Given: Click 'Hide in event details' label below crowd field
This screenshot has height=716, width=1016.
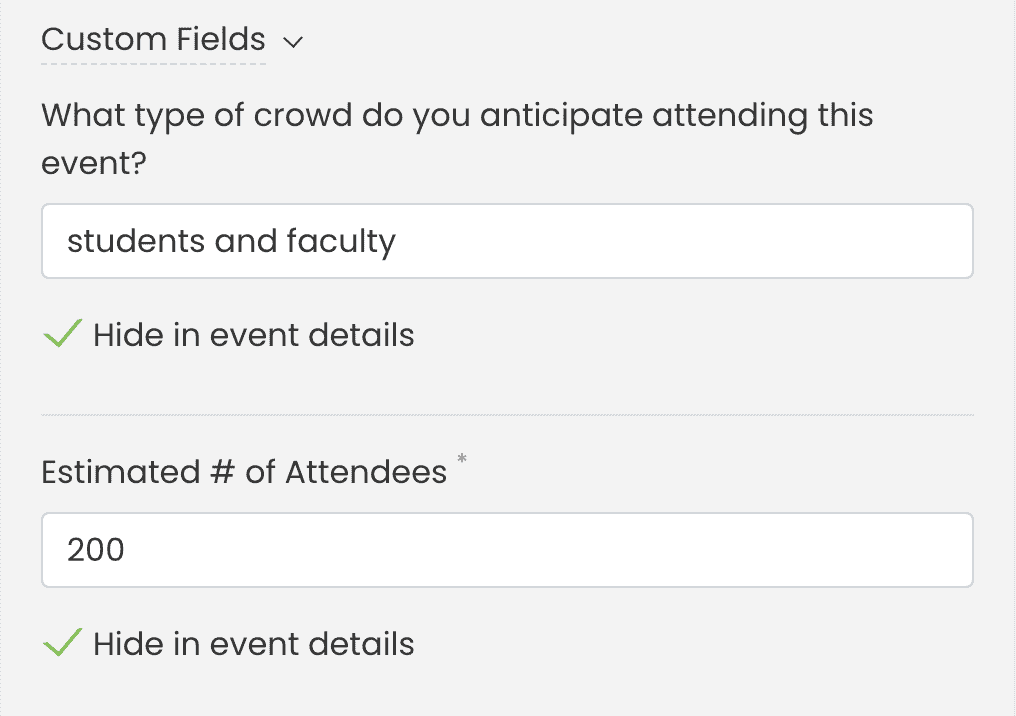Looking at the screenshot, I should (253, 335).
